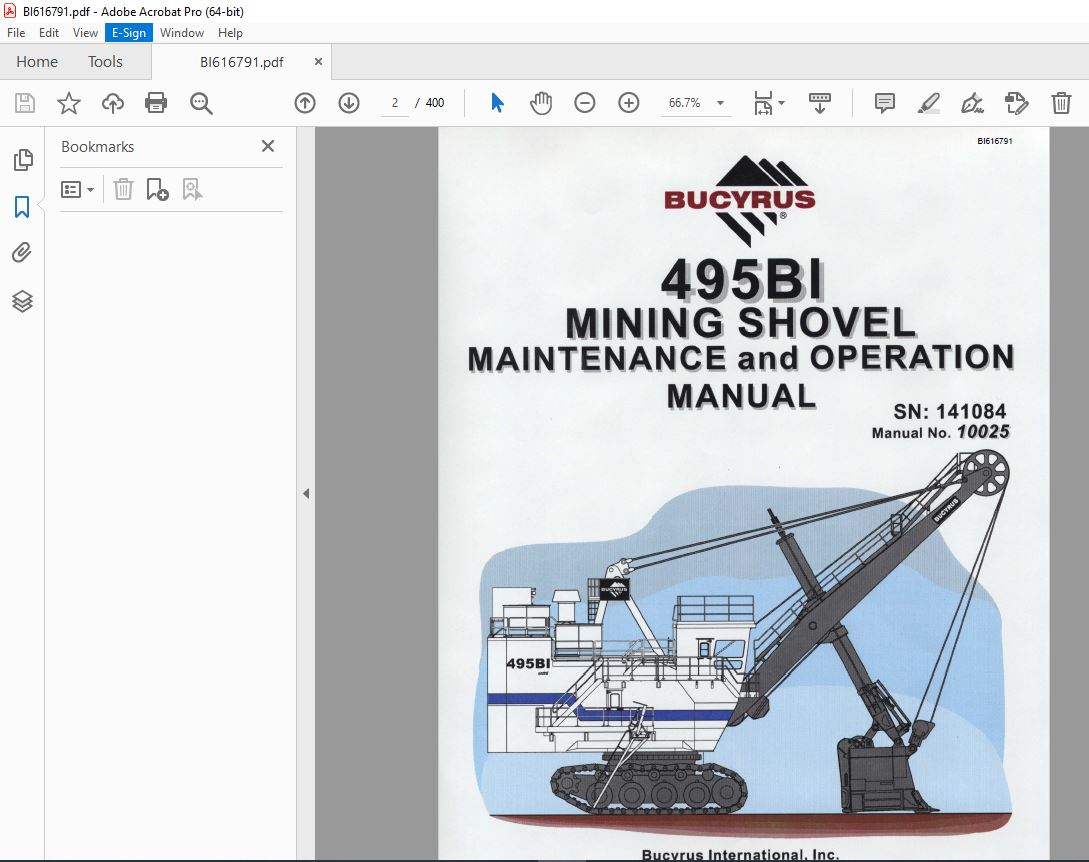1089x862 pixels.
Task: Switch to the Home tab
Action: tap(37, 62)
